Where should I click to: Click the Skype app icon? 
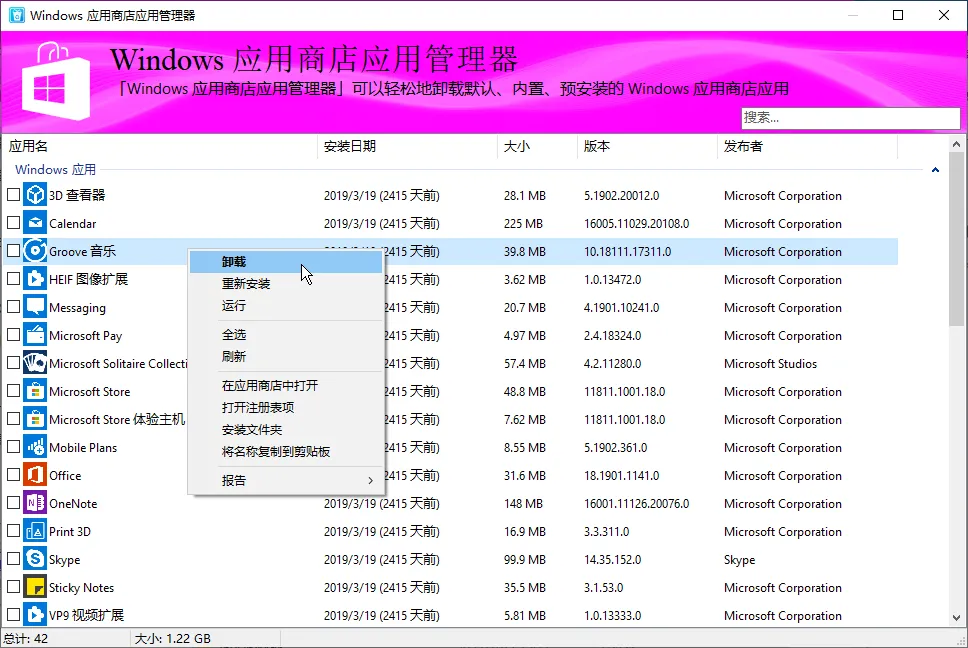pos(35,559)
